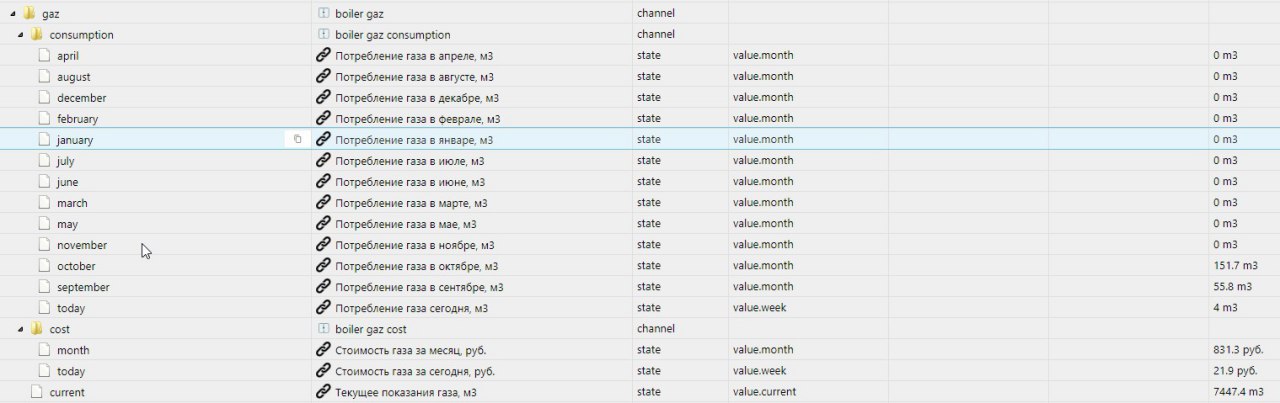1280x403 pixels.
Task: Select the may tree item
Action: point(68,224)
